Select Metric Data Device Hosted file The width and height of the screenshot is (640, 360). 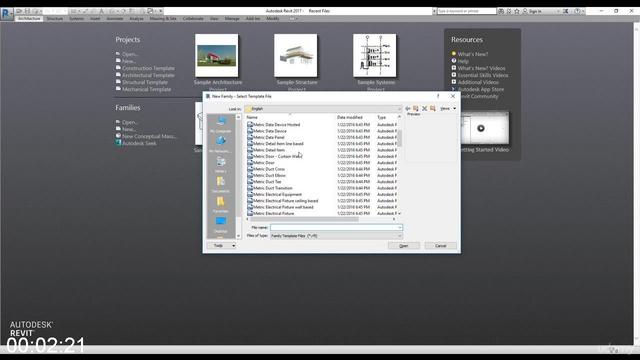[x=277, y=124]
